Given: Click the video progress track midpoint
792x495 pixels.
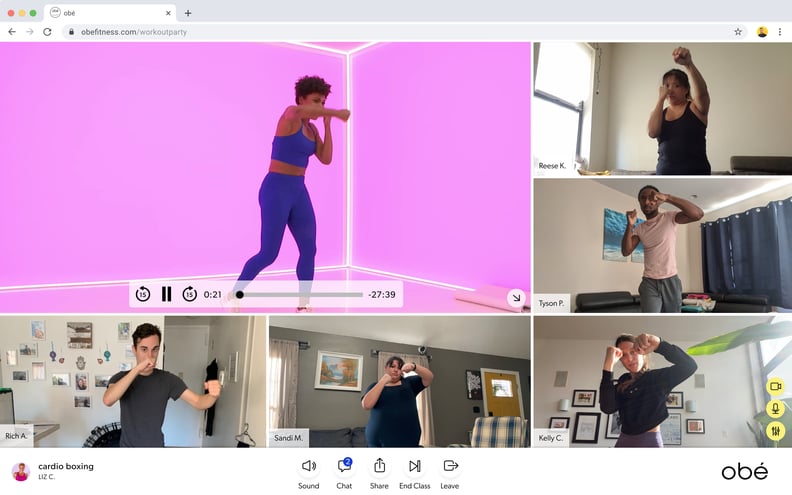Looking at the screenshot, I should pyautogui.click(x=300, y=294).
